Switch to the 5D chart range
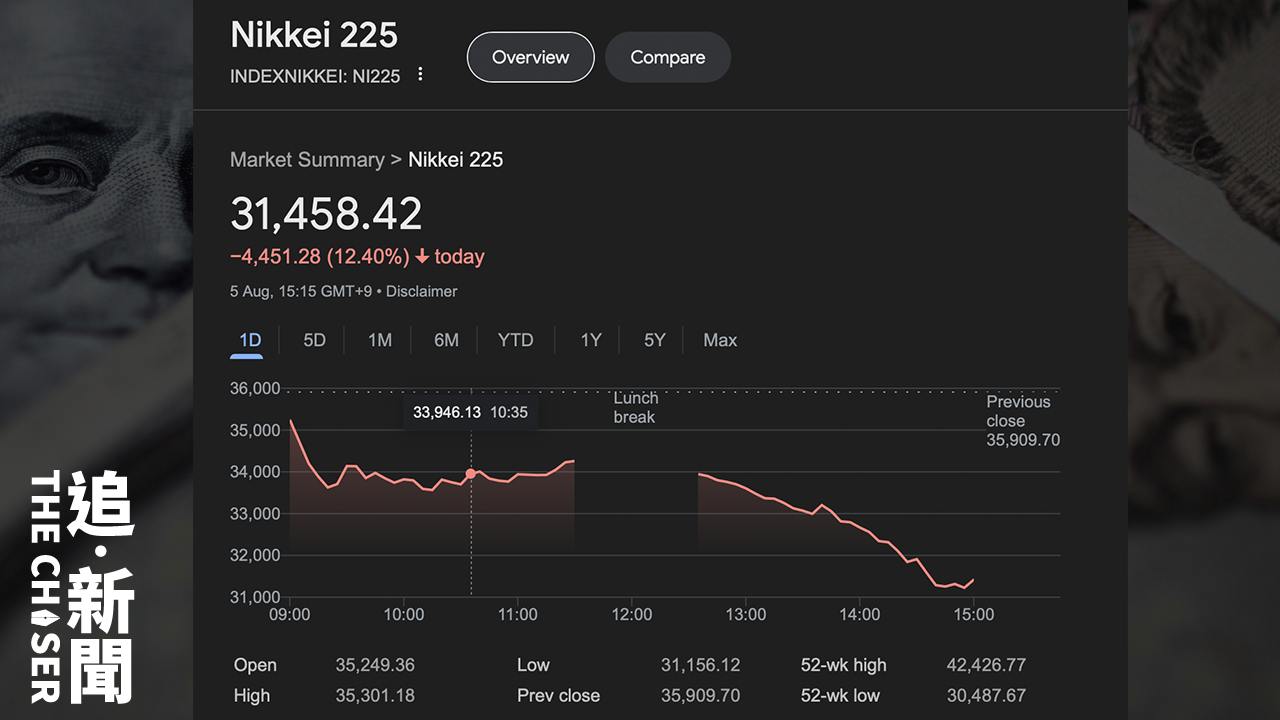This screenshot has height=720, width=1280. 314,340
